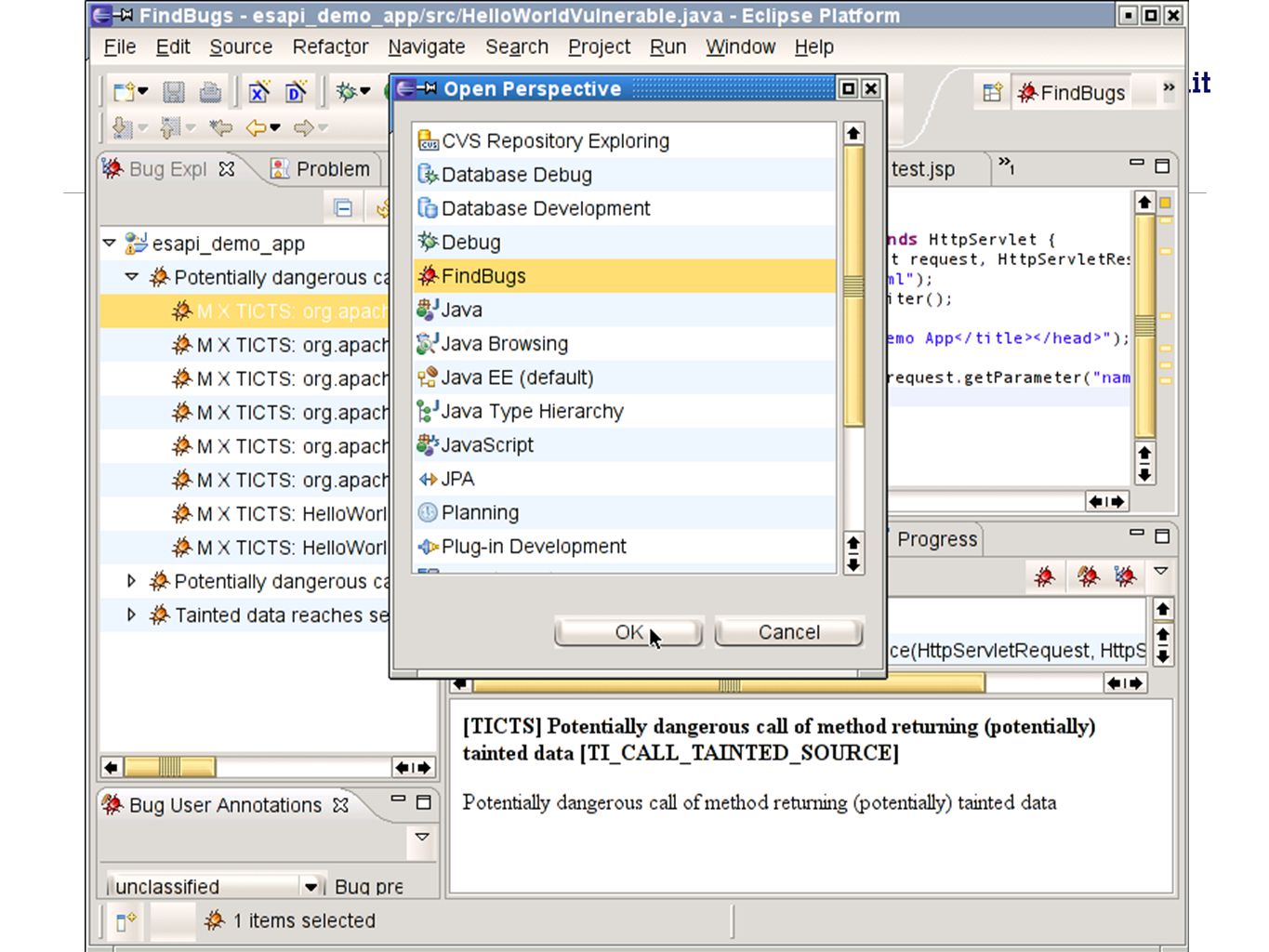Click the bug with pencil annotation icon
1269x952 pixels.
(x=1088, y=576)
